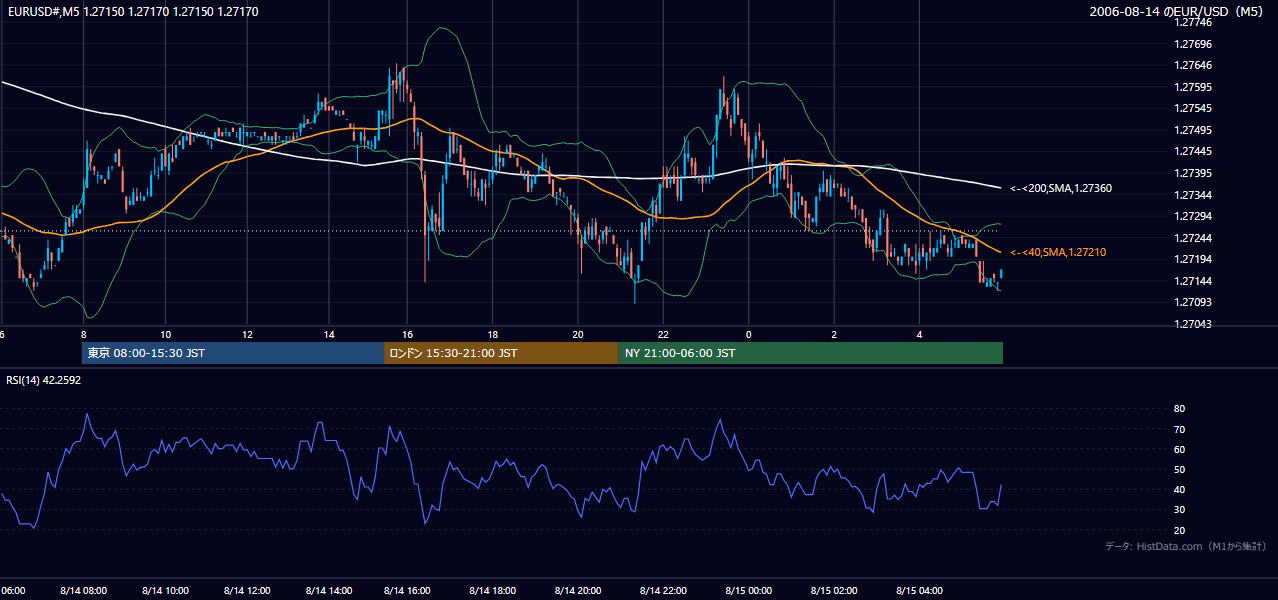Image resolution: width=1278 pixels, height=600 pixels.
Task: Click price level 1.27746 on axis
Action: tap(1193, 23)
